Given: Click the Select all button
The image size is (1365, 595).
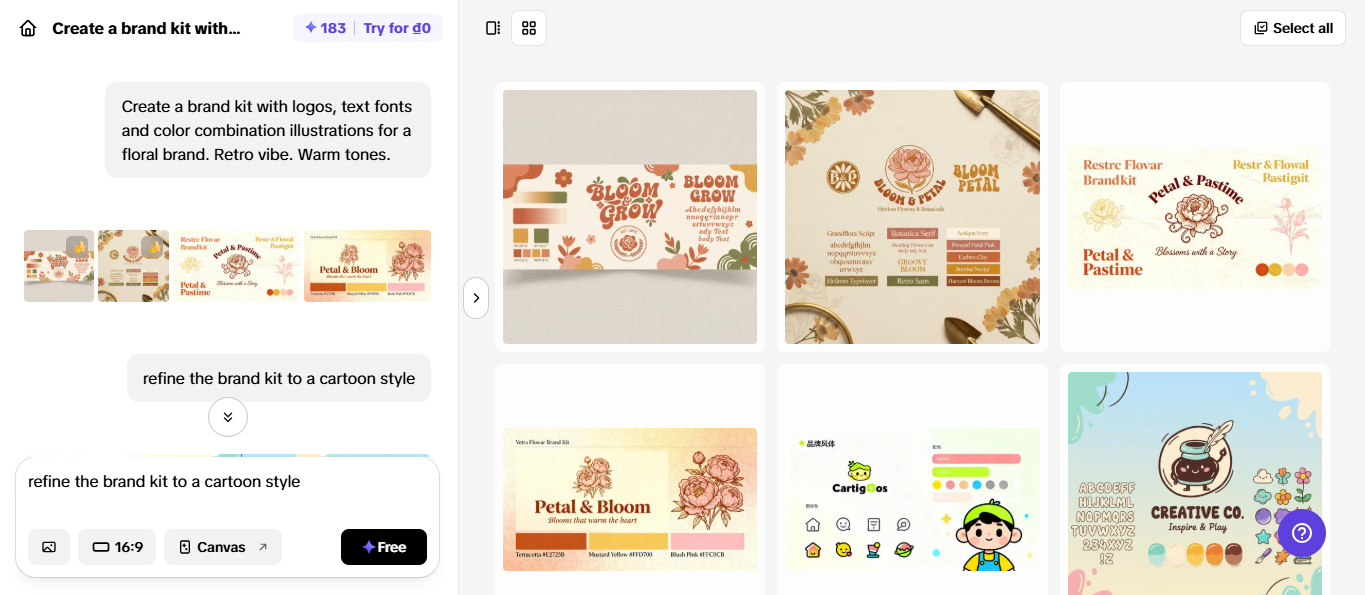Looking at the screenshot, I should coord(1293,28).
